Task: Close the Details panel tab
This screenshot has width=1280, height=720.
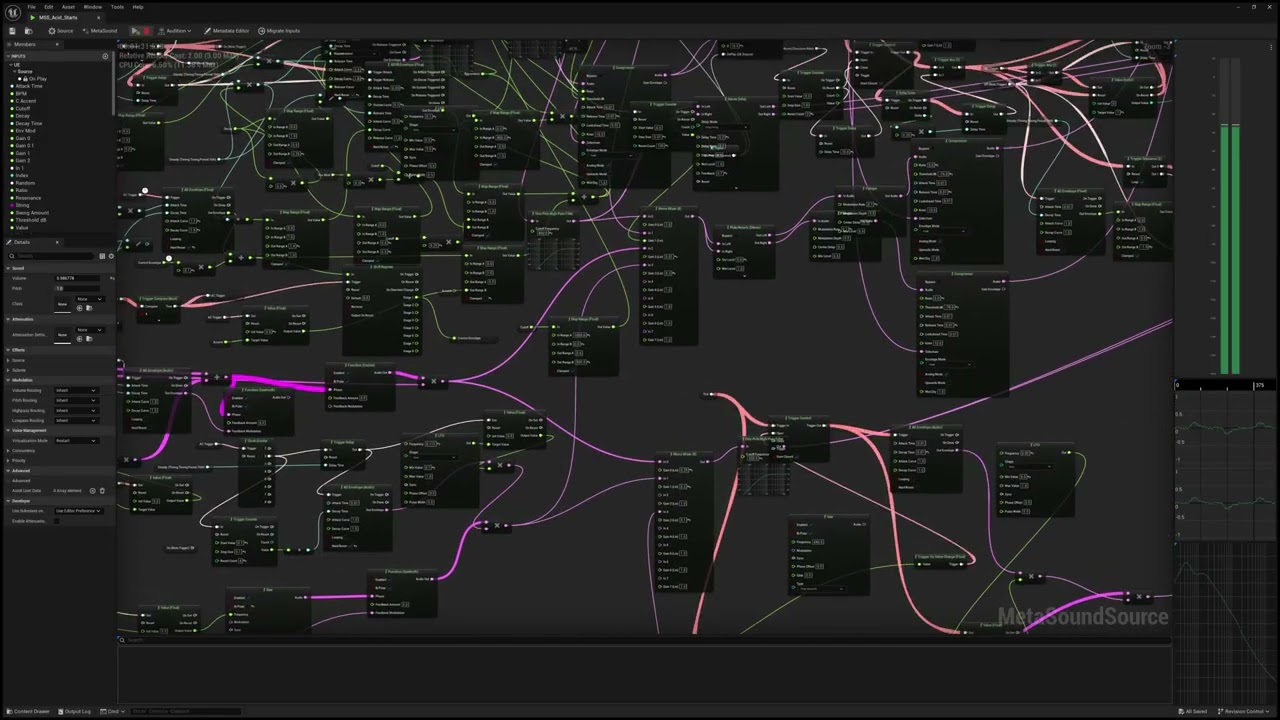Action: [57, 242]
